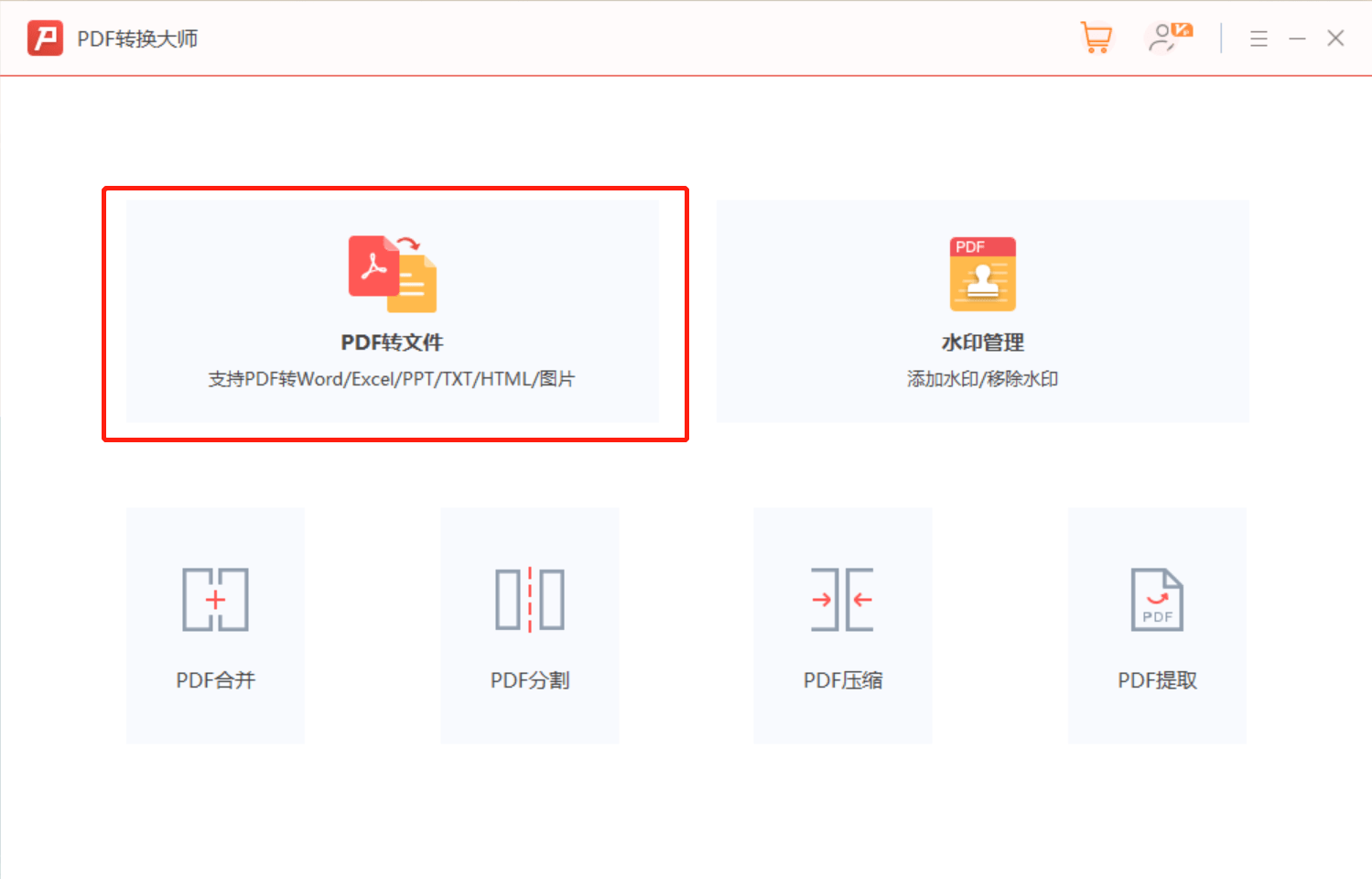Open the PDF提取 extract icon
This screenshot has height=879, width=1372.
coord(1157,600)
